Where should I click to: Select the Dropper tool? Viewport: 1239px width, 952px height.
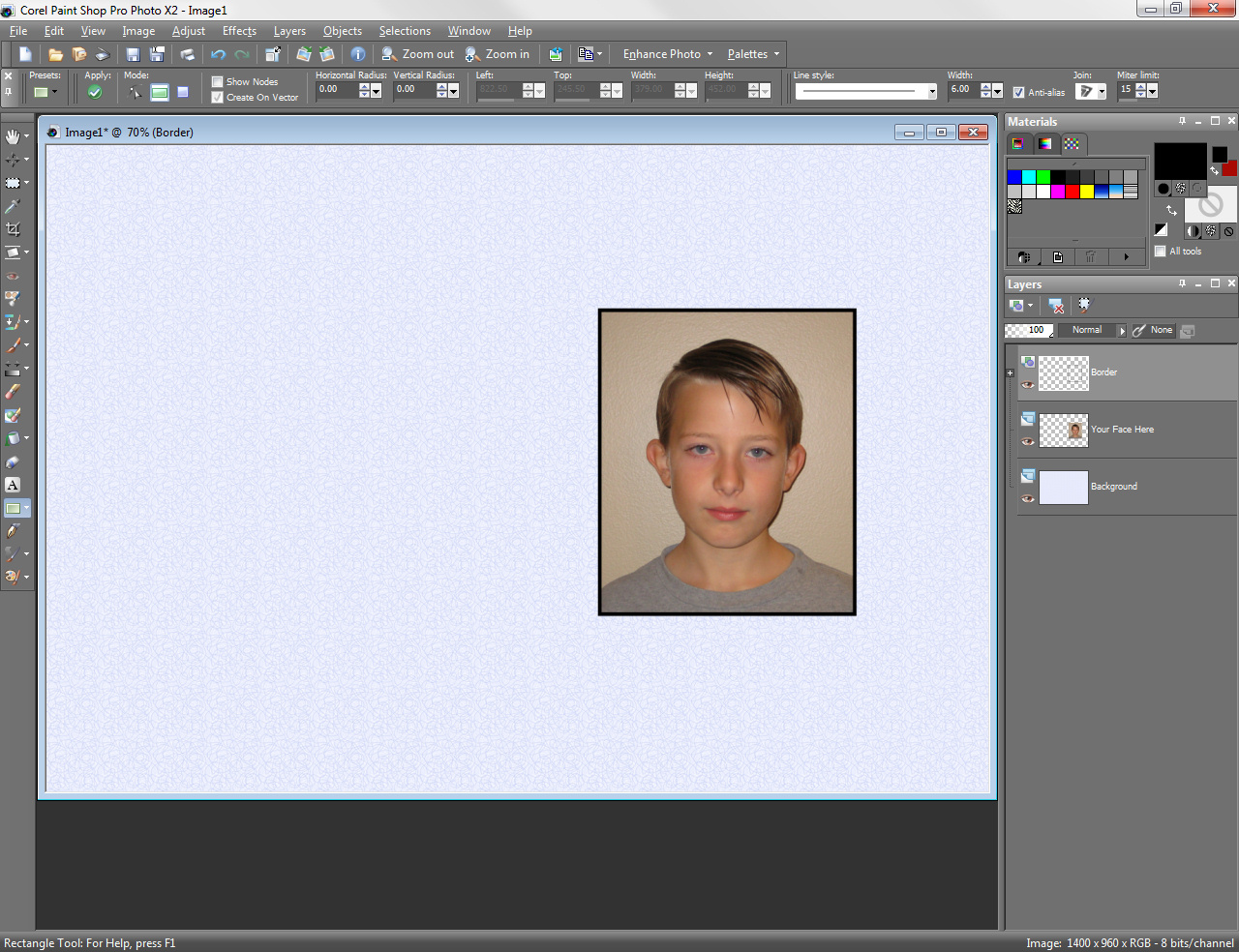click(x=13, y=206)
